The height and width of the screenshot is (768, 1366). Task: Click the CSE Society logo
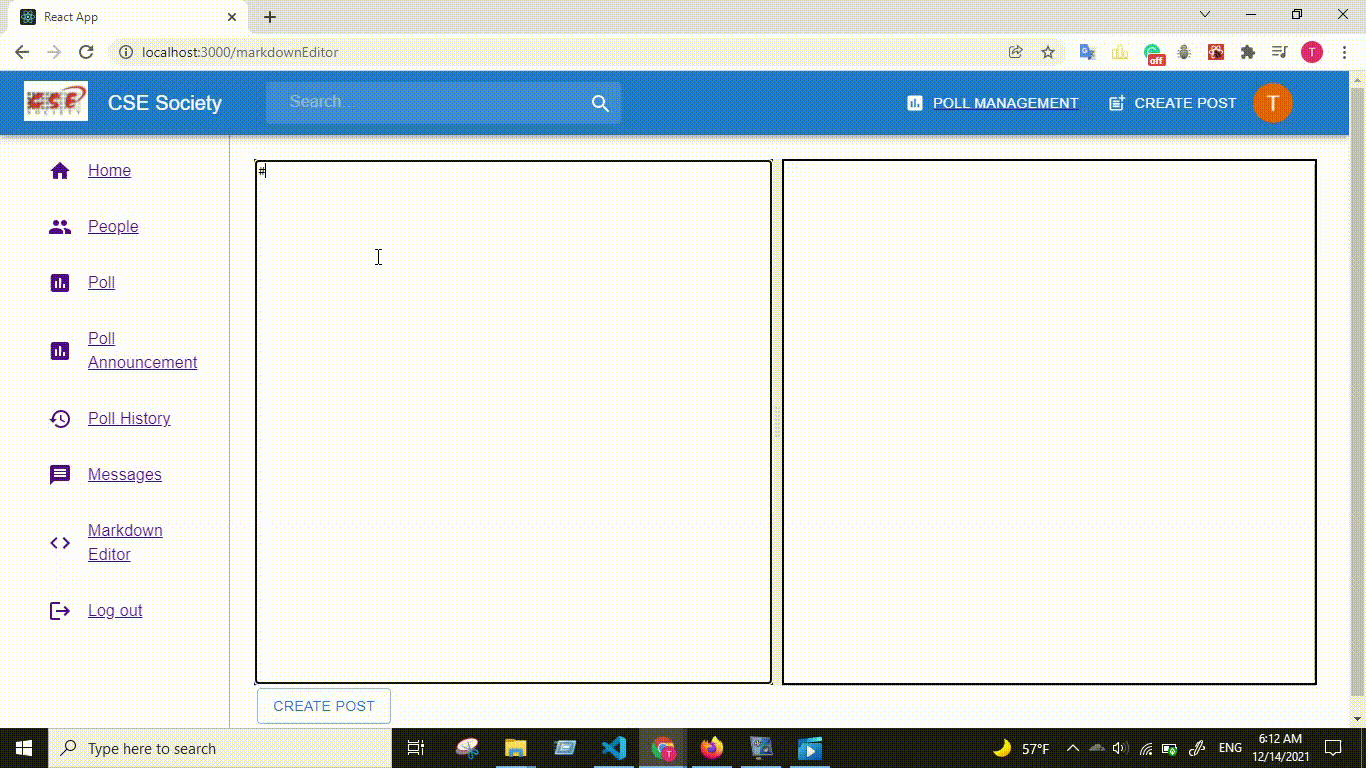pos(56,101)
